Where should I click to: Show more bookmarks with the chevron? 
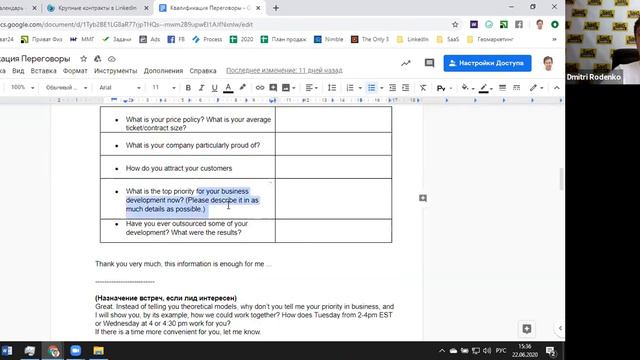[554, 39]
